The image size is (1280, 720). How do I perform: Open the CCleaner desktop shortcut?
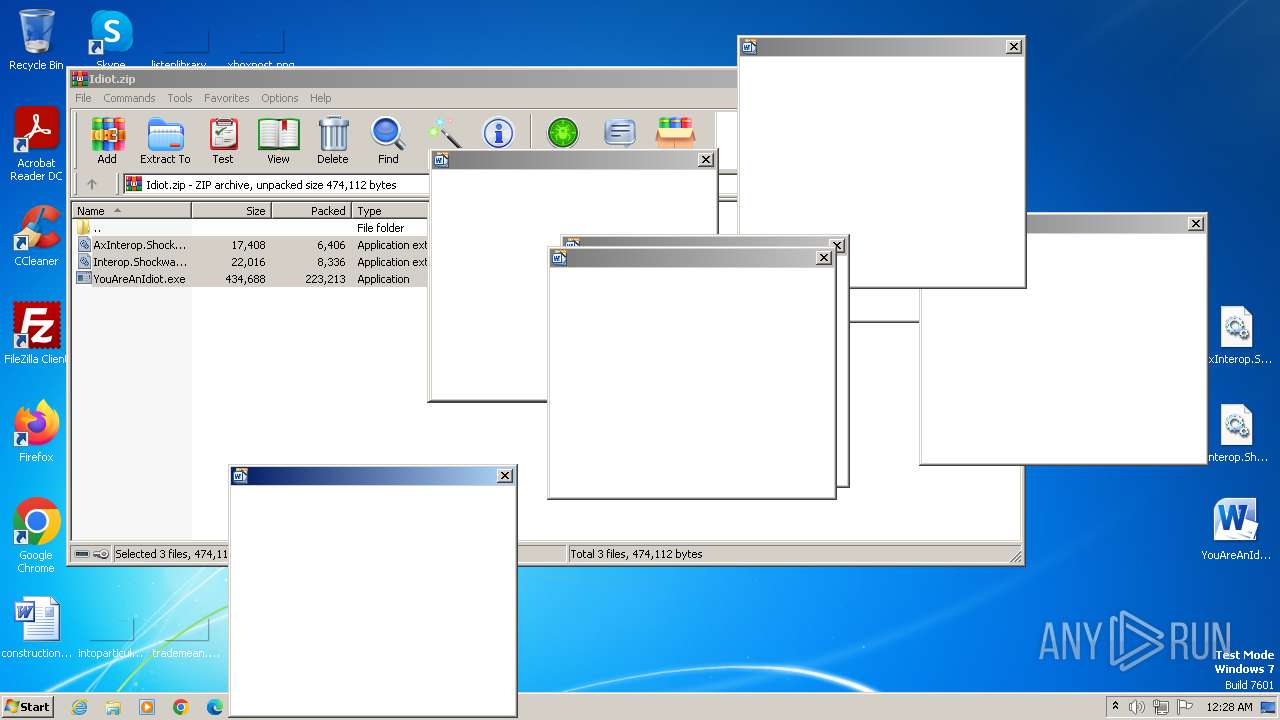36,236
